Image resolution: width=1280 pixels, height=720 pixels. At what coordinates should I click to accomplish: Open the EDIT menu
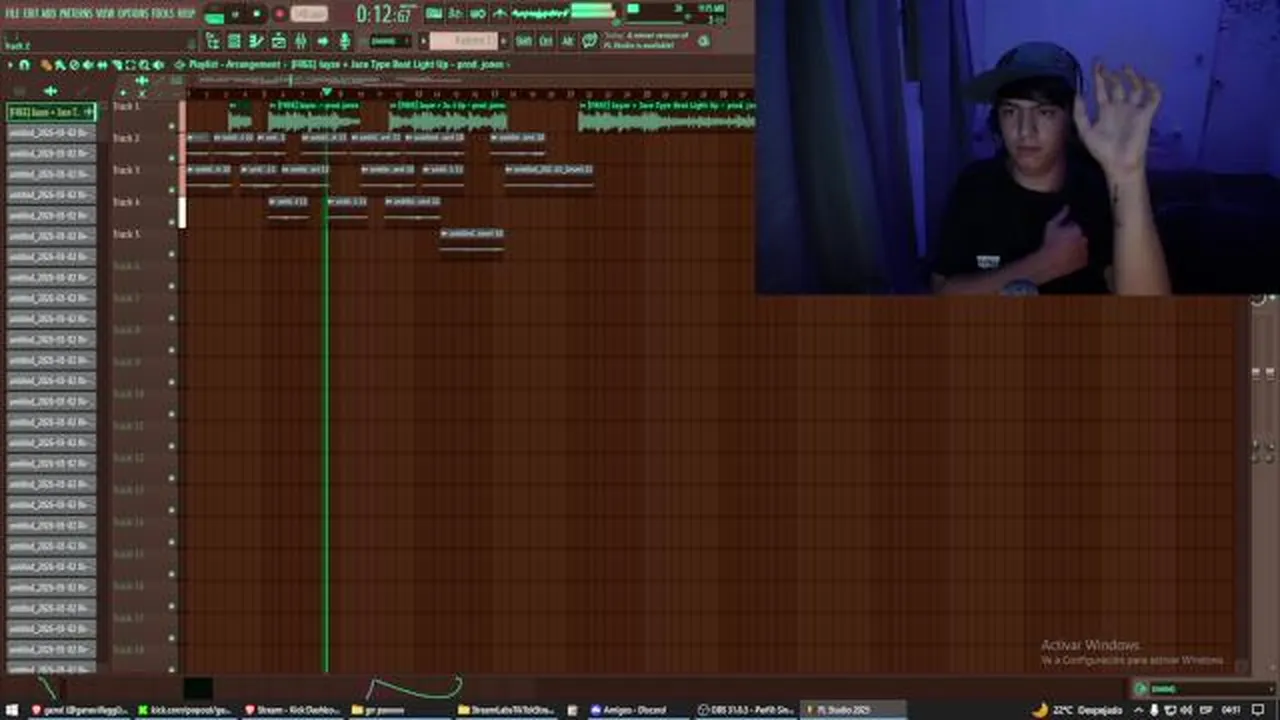click(32, 14)
